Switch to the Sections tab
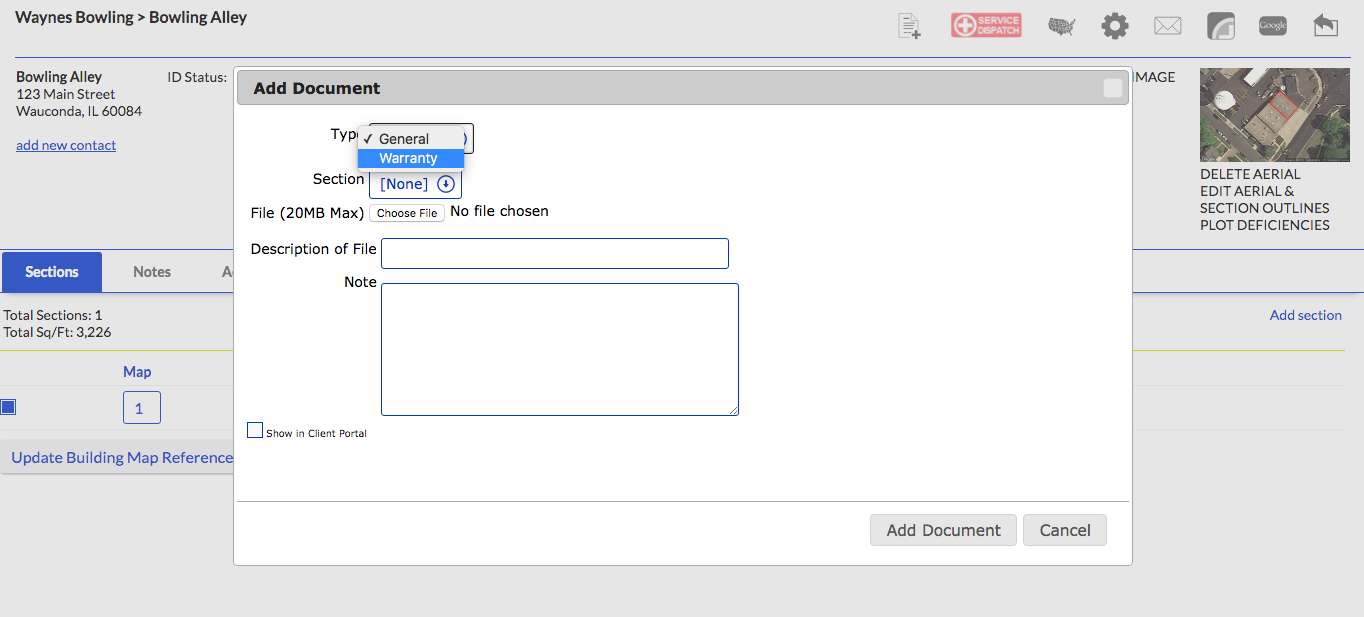This screenshot has width=1364, height=617. [52, 272]
